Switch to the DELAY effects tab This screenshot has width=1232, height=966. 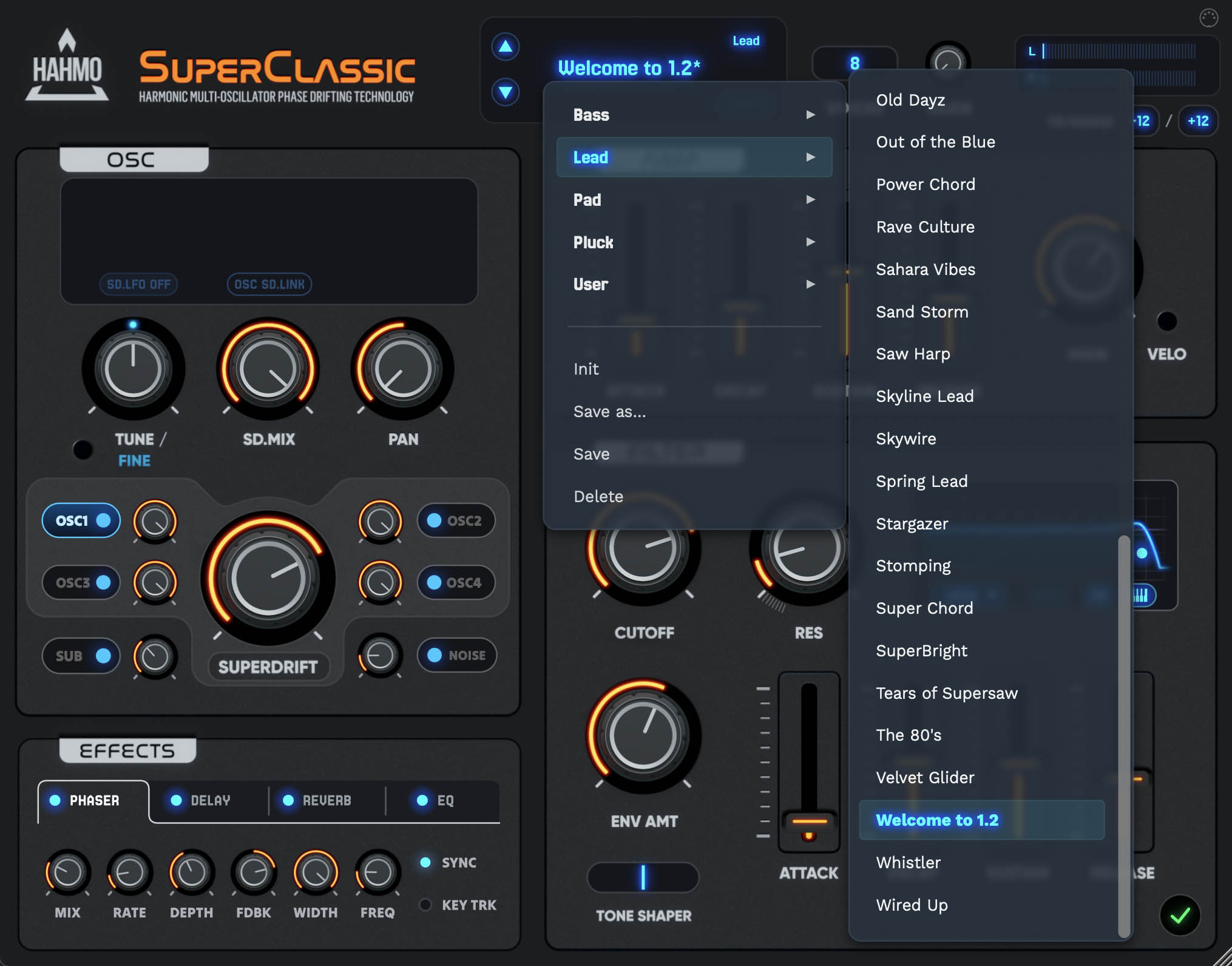click(208, 800)
